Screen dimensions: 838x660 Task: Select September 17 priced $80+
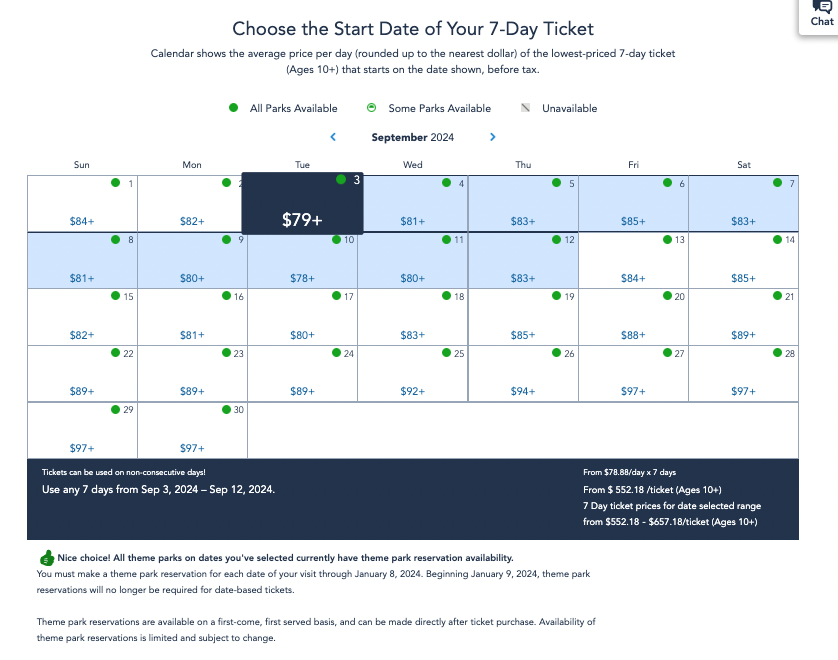[x=302, y=317]
